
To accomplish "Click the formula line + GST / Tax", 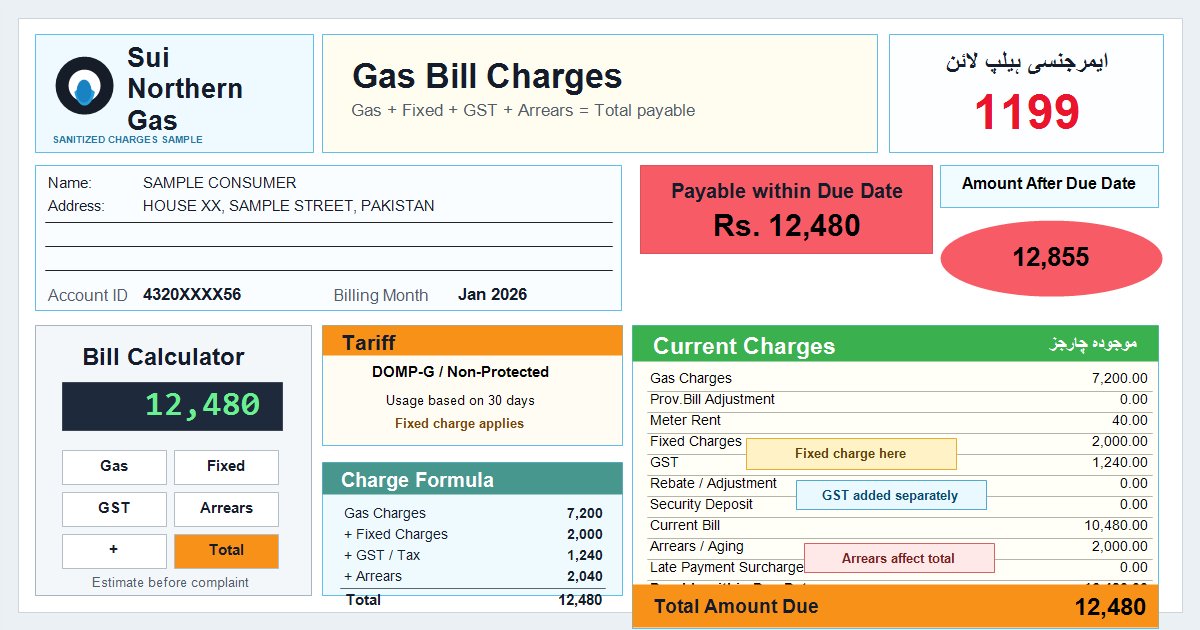I will click(473, 555).
